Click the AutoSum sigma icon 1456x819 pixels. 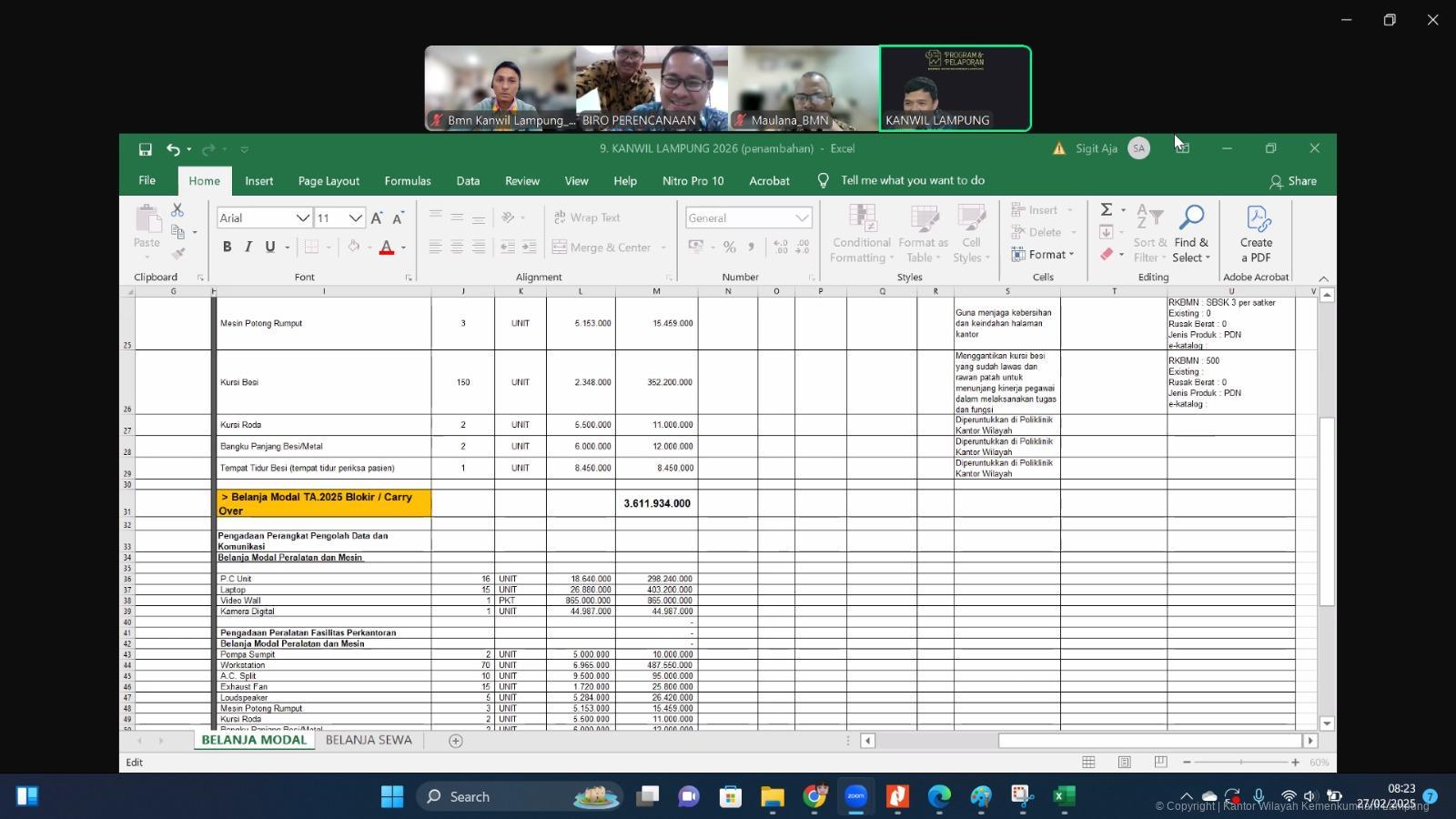point(1107,210)
